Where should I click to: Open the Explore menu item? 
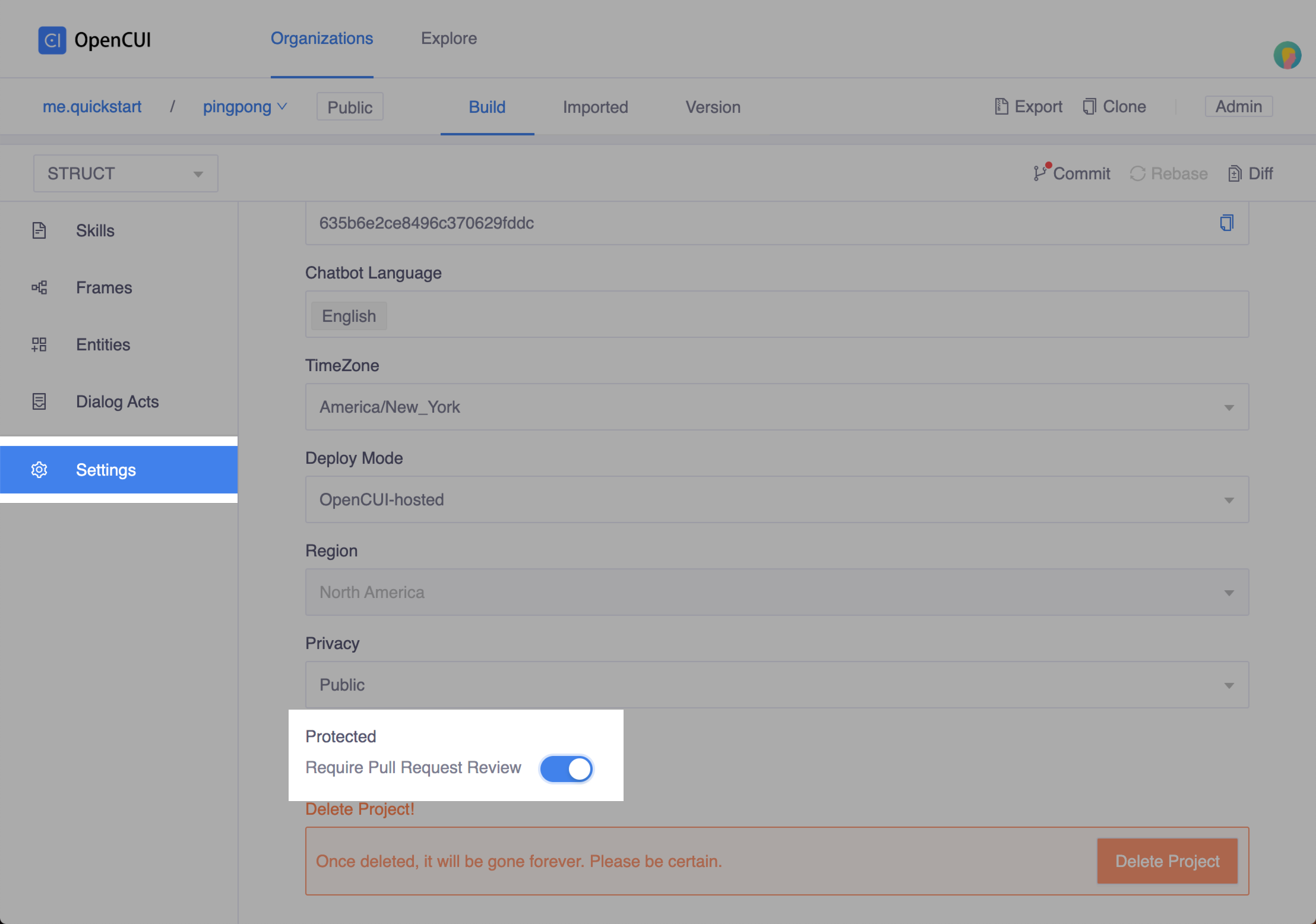pos(449,39)
